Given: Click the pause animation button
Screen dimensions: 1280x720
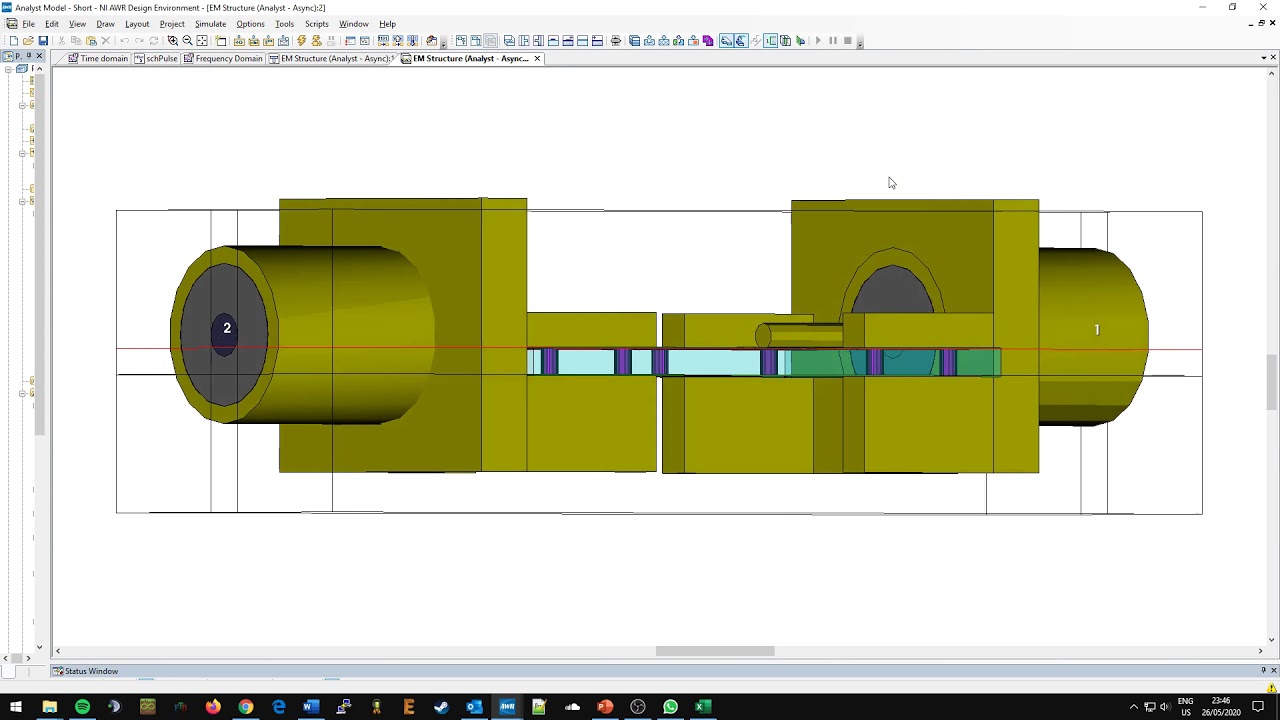Looking at the screenshot, I should (833, 41).
